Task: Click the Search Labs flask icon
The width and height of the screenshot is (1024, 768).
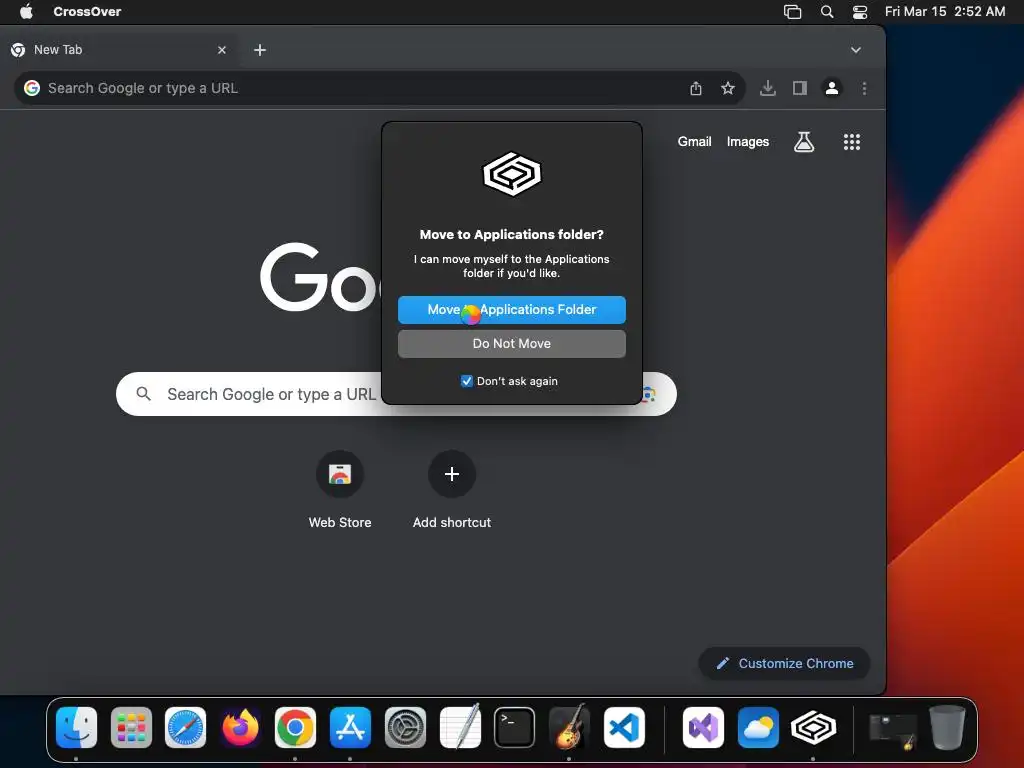Action: pos(804,142)
